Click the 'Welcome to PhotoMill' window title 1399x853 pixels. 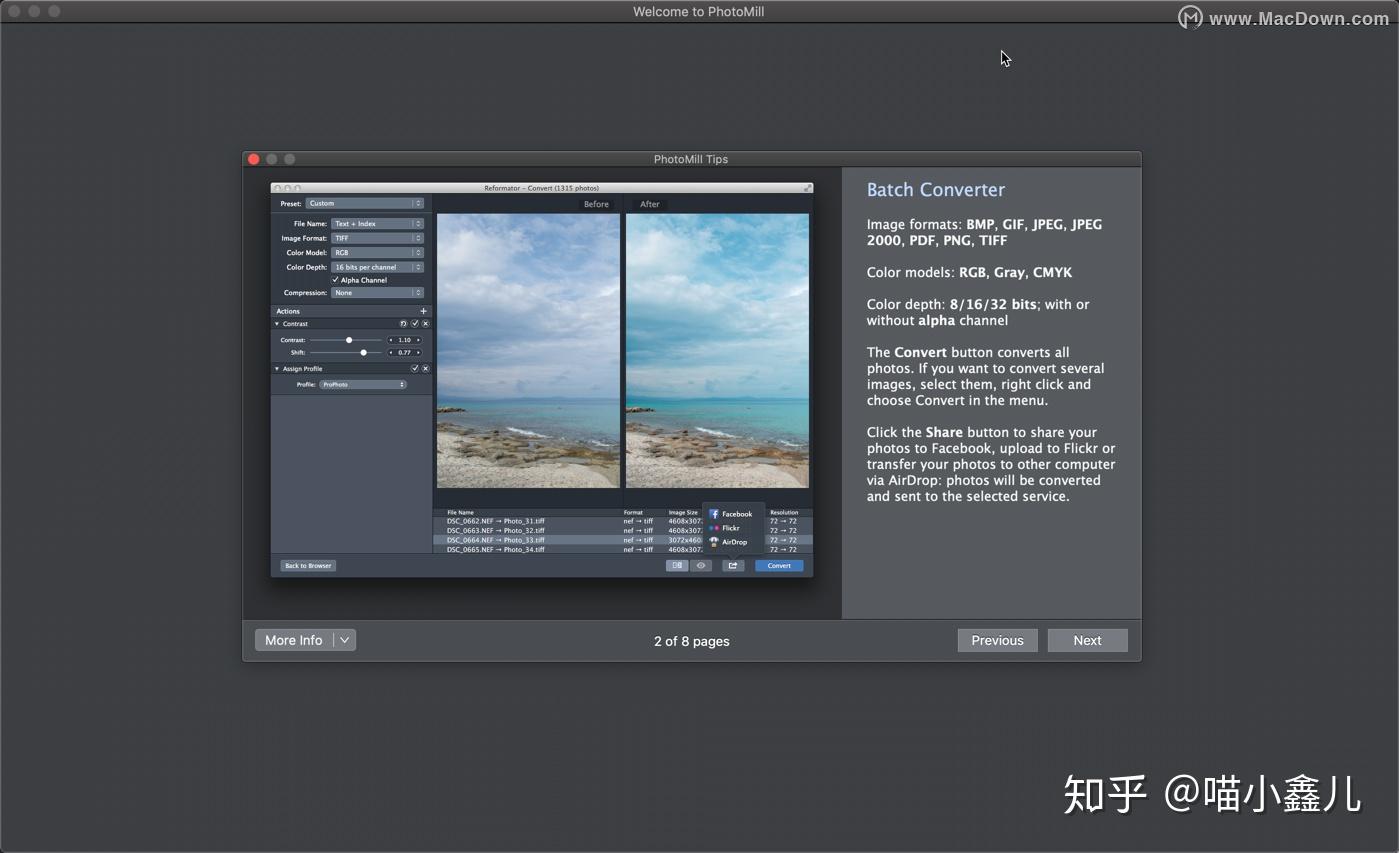[699, 12]
